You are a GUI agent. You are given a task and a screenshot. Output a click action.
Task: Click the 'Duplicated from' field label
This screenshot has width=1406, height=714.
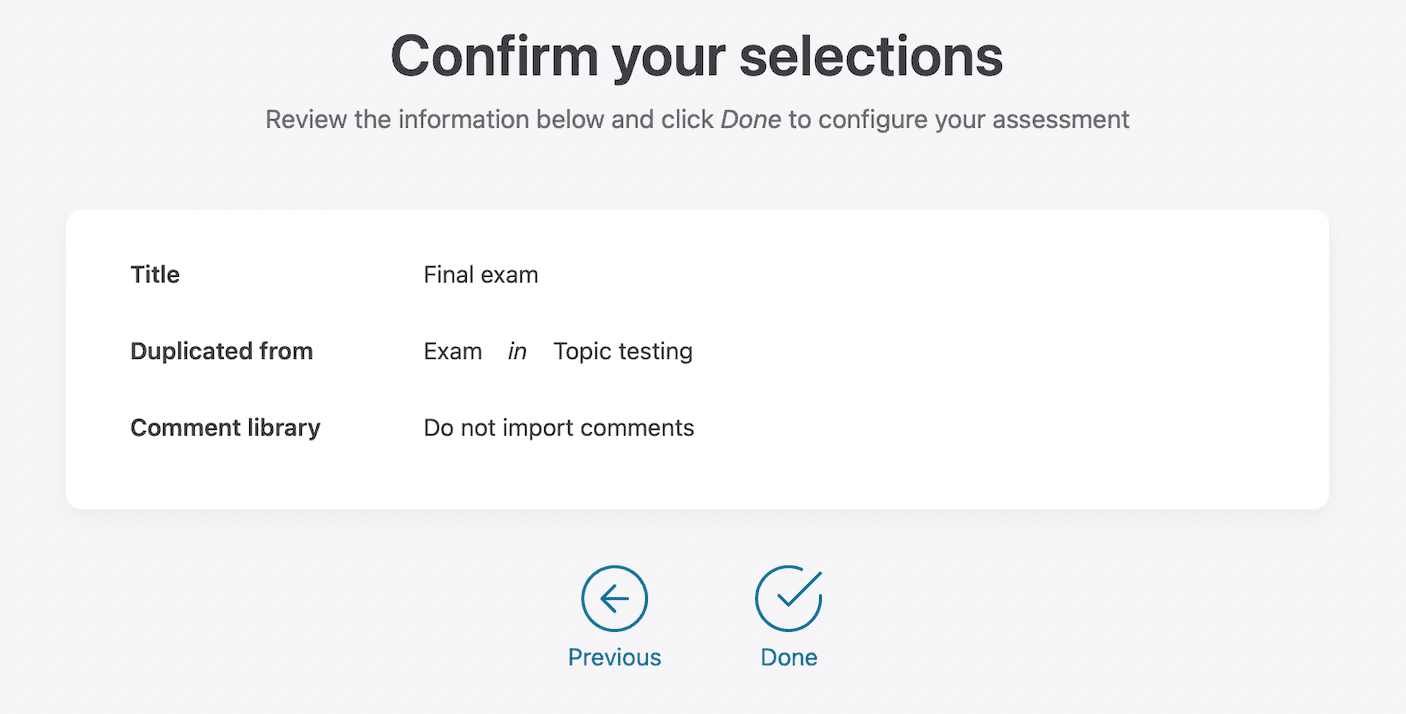(x=221, y=352)
